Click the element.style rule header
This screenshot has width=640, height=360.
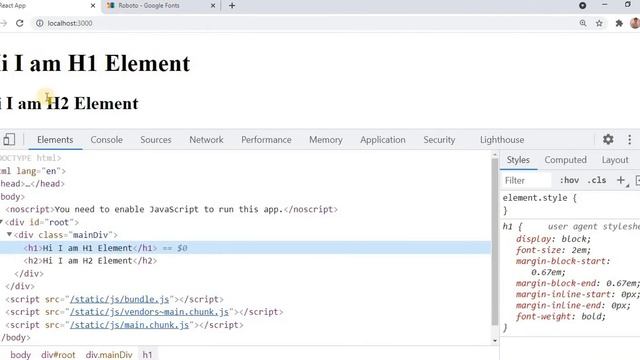(539, 198)
